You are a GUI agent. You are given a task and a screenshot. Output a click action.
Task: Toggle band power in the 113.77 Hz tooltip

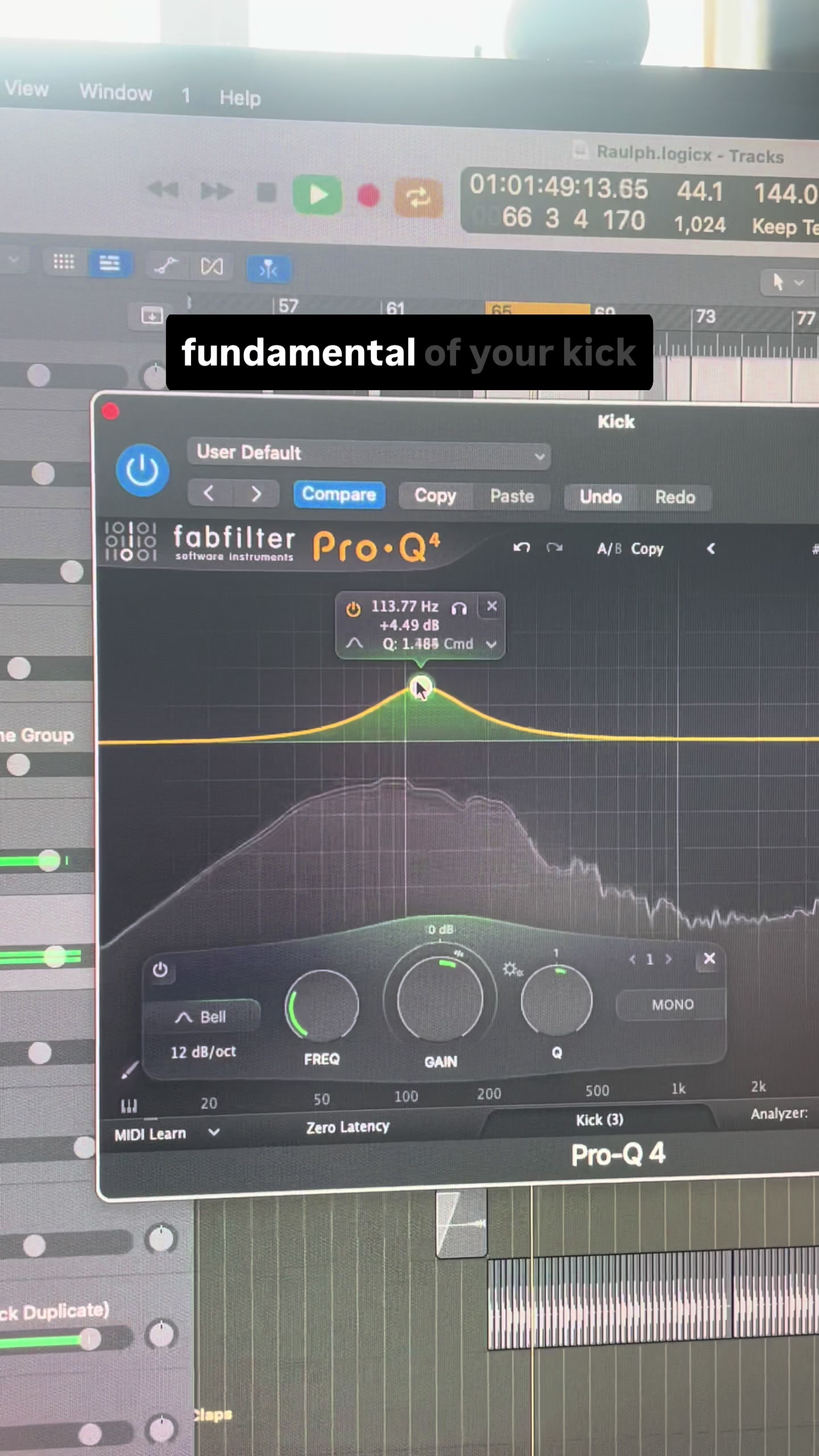(353, 609)
